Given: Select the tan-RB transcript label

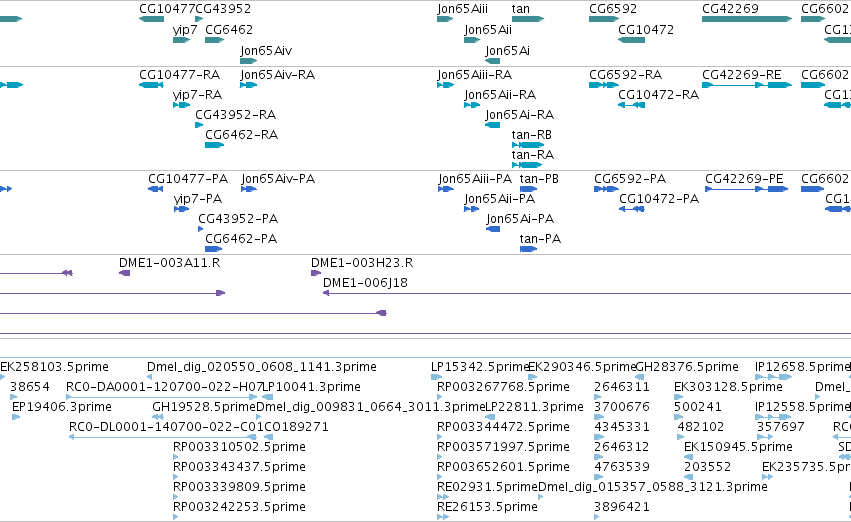Looking at the screenshot, I should tap(532, 135).
